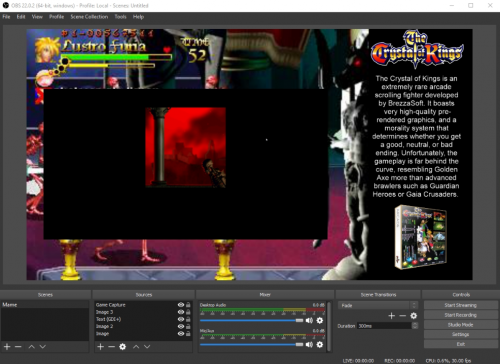Open the View menu
Screen dimensions: 500x364
[x=37, y=17]
